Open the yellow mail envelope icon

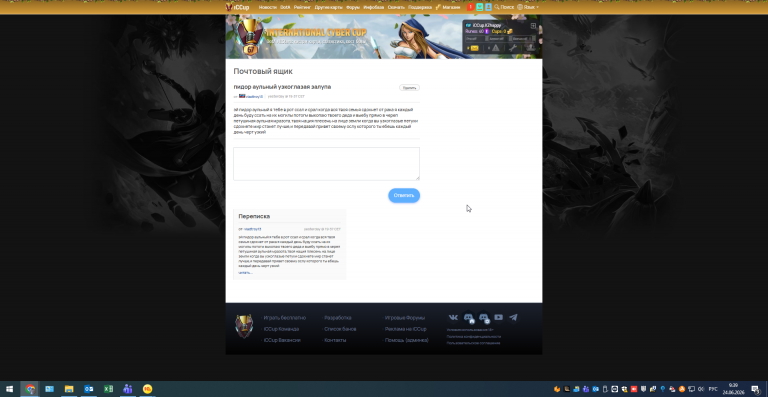(x=474, y=48)
